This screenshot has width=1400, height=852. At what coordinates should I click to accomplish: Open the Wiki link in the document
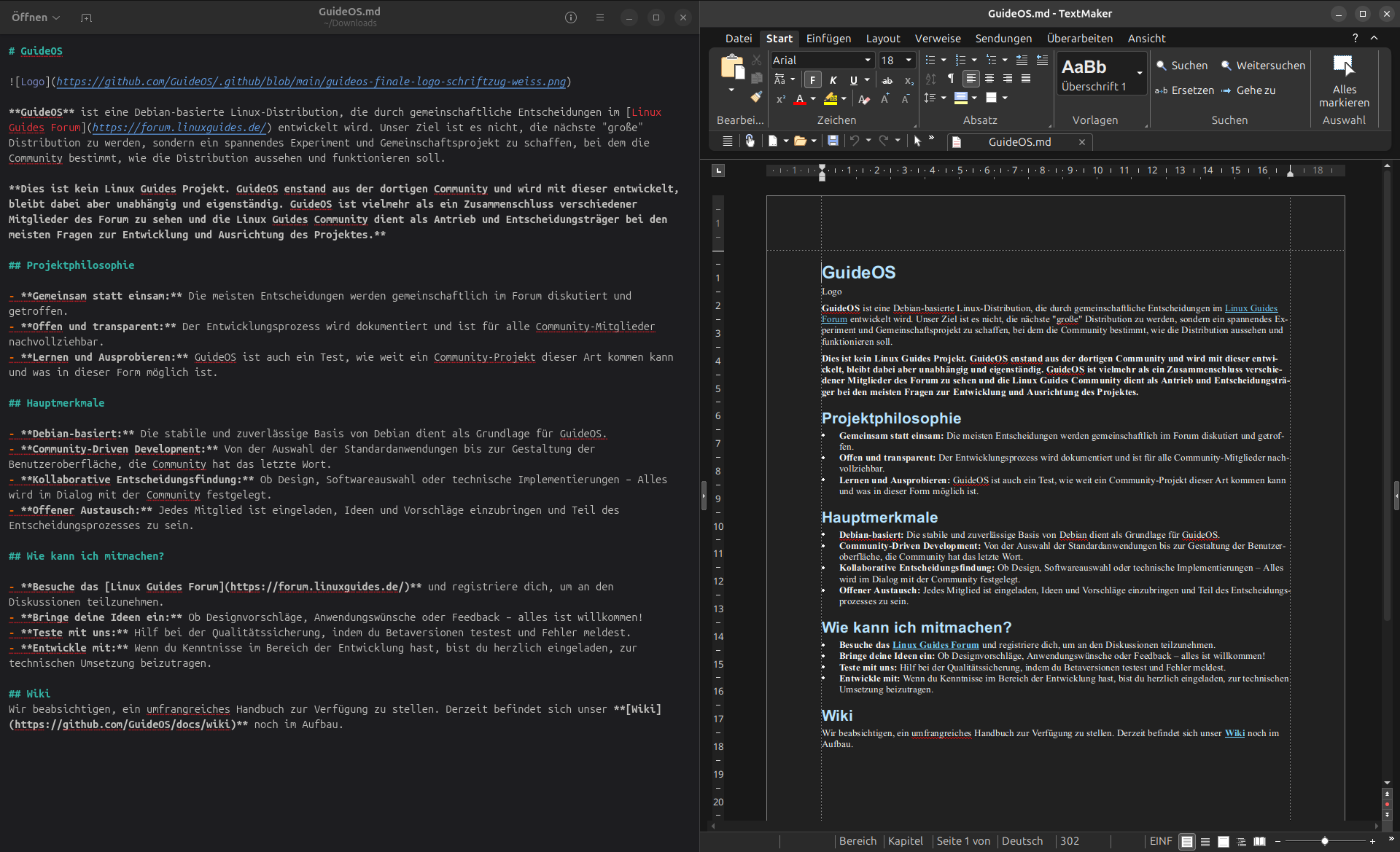(x=1234, y=733)
